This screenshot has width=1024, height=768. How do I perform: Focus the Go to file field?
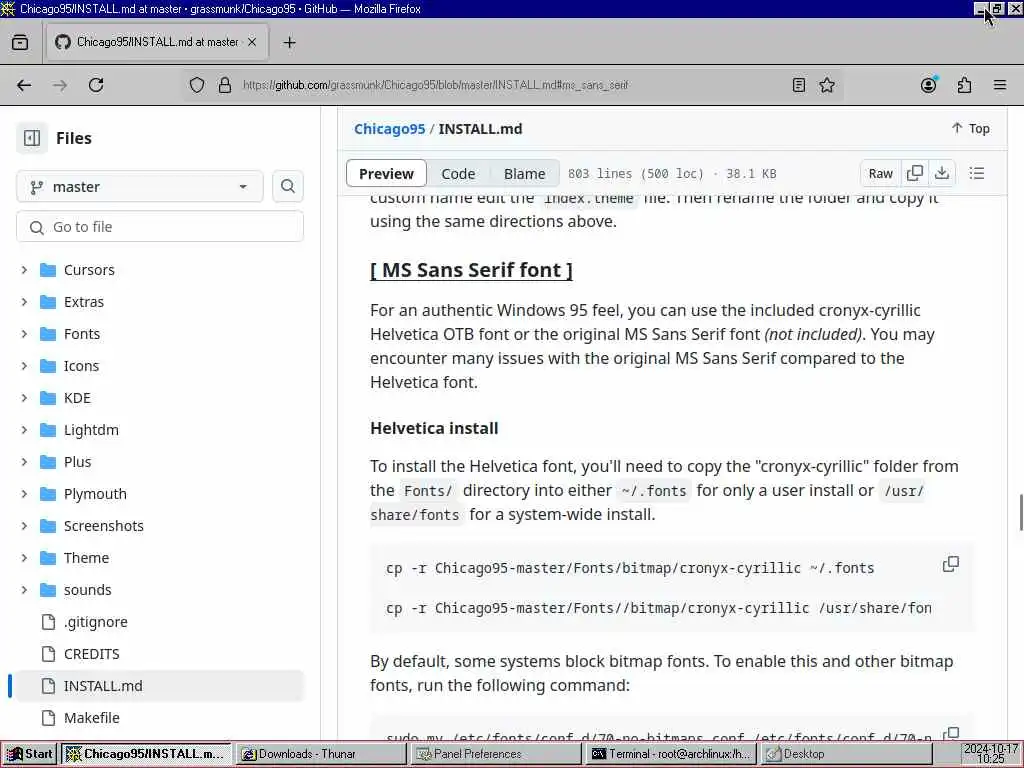[160, 227]
